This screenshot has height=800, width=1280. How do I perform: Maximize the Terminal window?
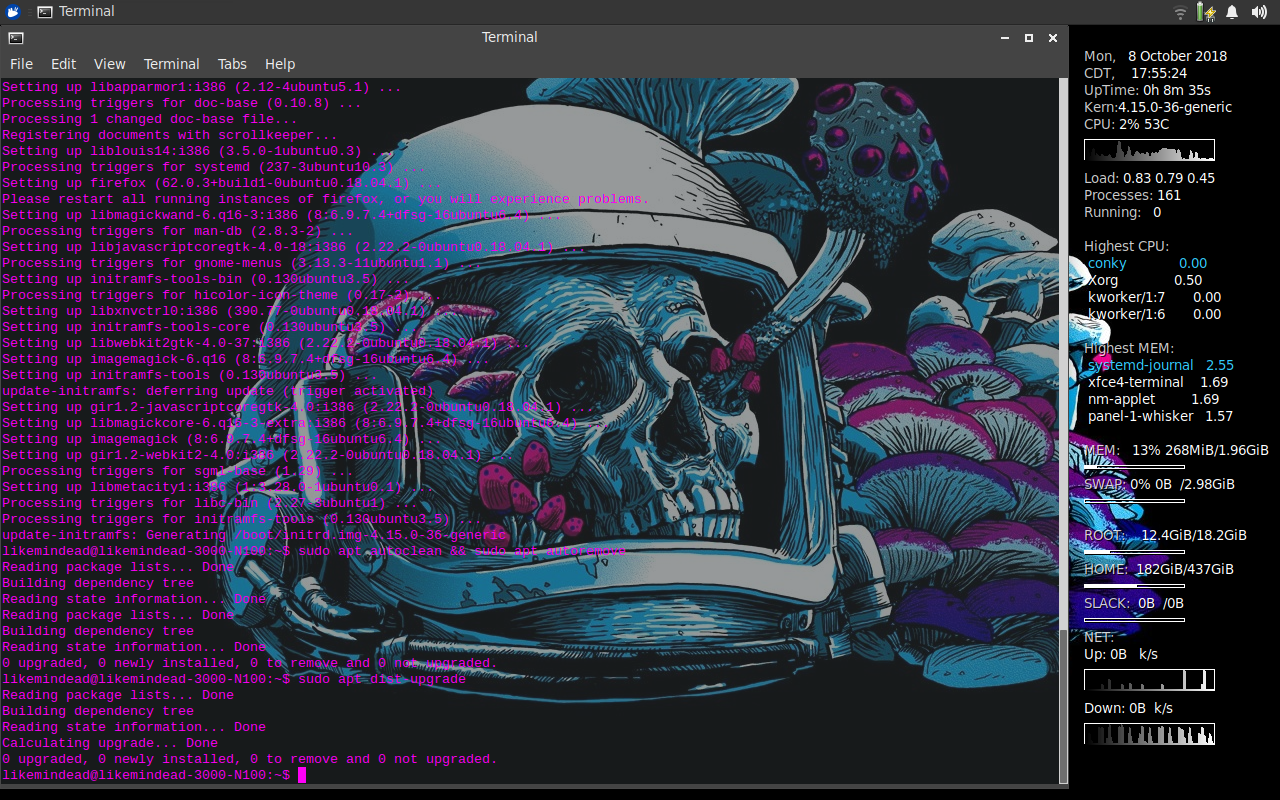point(1029,37)
